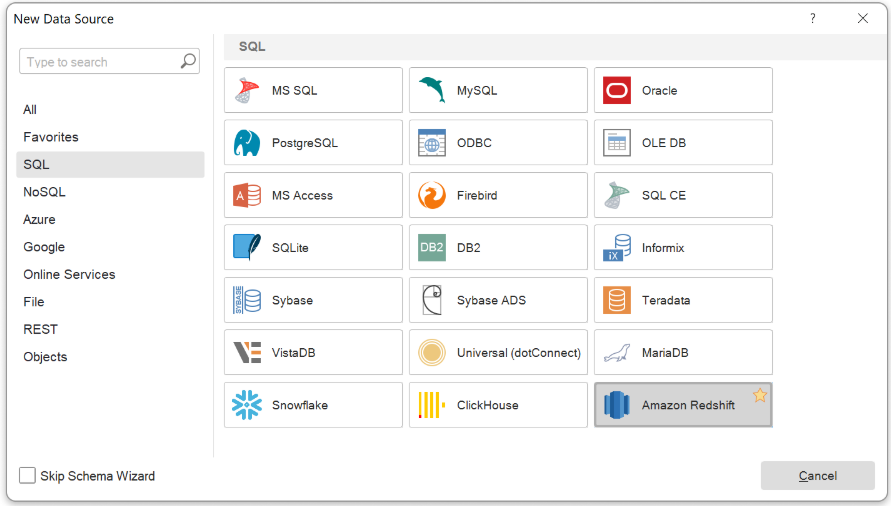This screenshot has width=891, height=506.
Task: Switch to the Objects category
Action: (110, 357)
